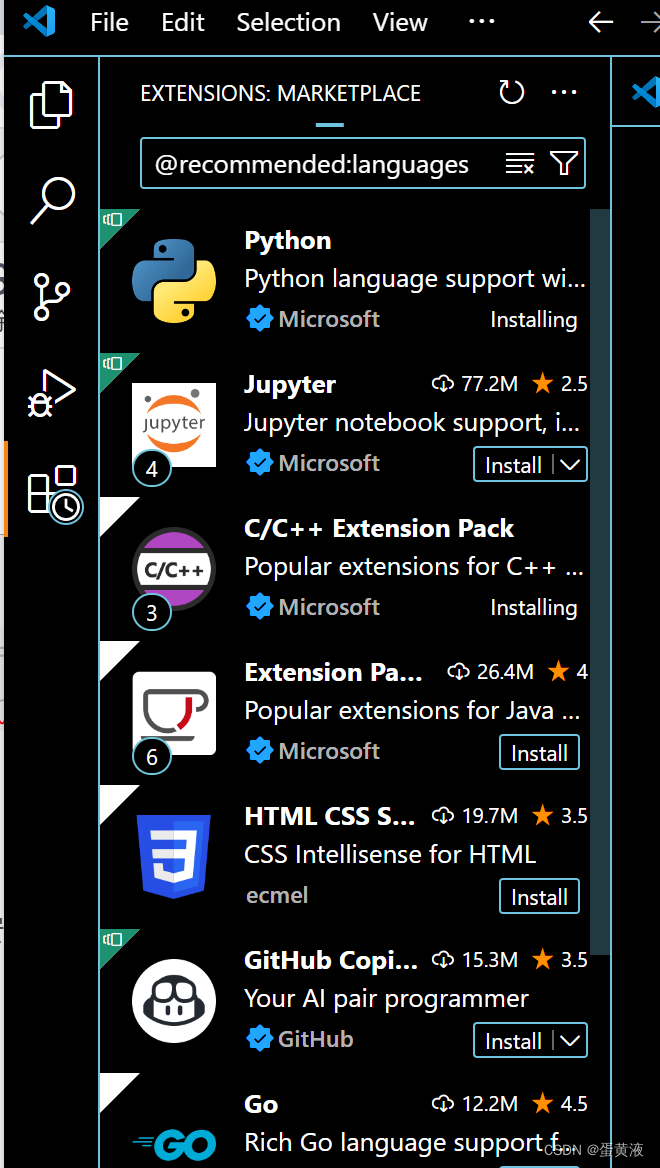Open the View menu
Screen dimensions: 660x1168
click(x=399, y=22)
